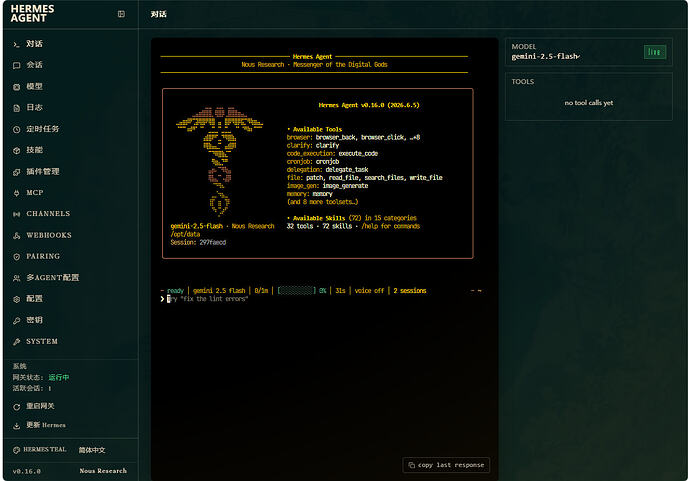Click the 'no tool calls yet' text

588,103
